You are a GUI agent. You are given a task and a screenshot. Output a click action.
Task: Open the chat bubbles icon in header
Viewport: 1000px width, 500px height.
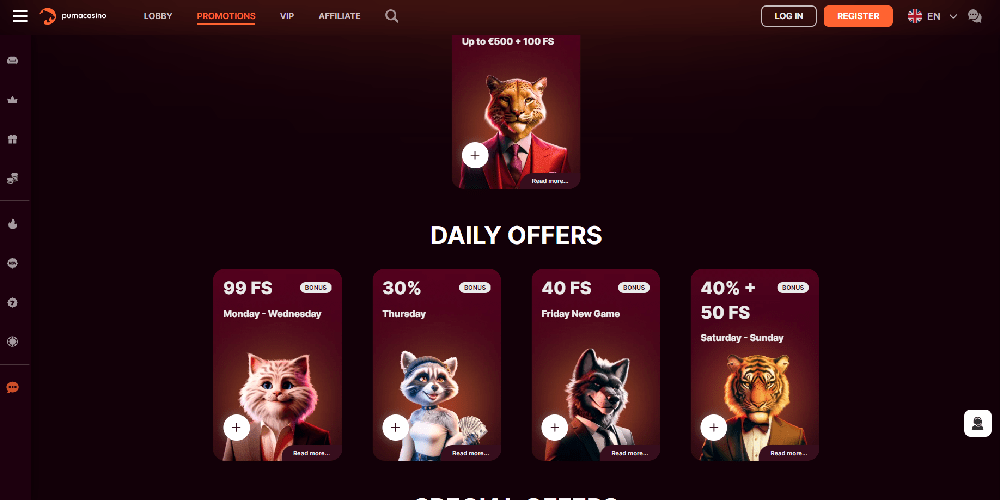pyautogui.click(x=974, y=16)
